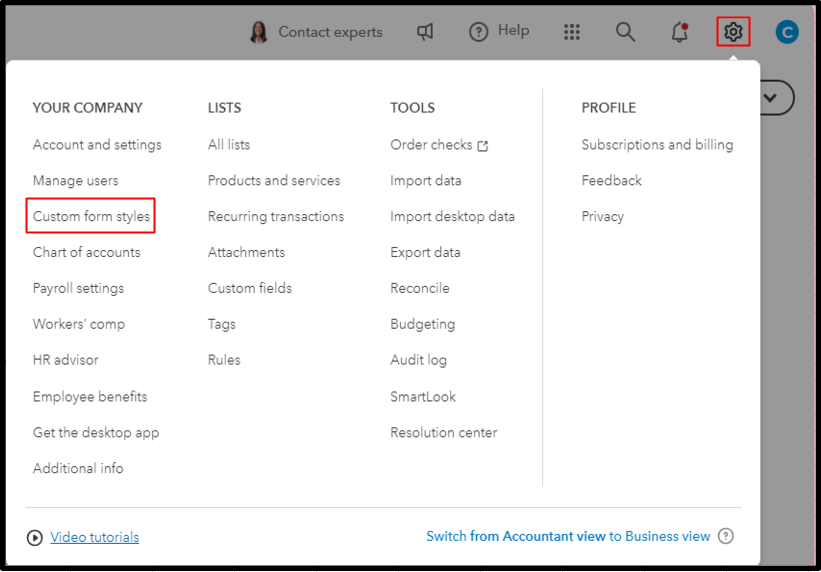Image resolution: width=821 pixels, height=572 pixels.
Task: Click Order checks
Action: click(431, 145)
